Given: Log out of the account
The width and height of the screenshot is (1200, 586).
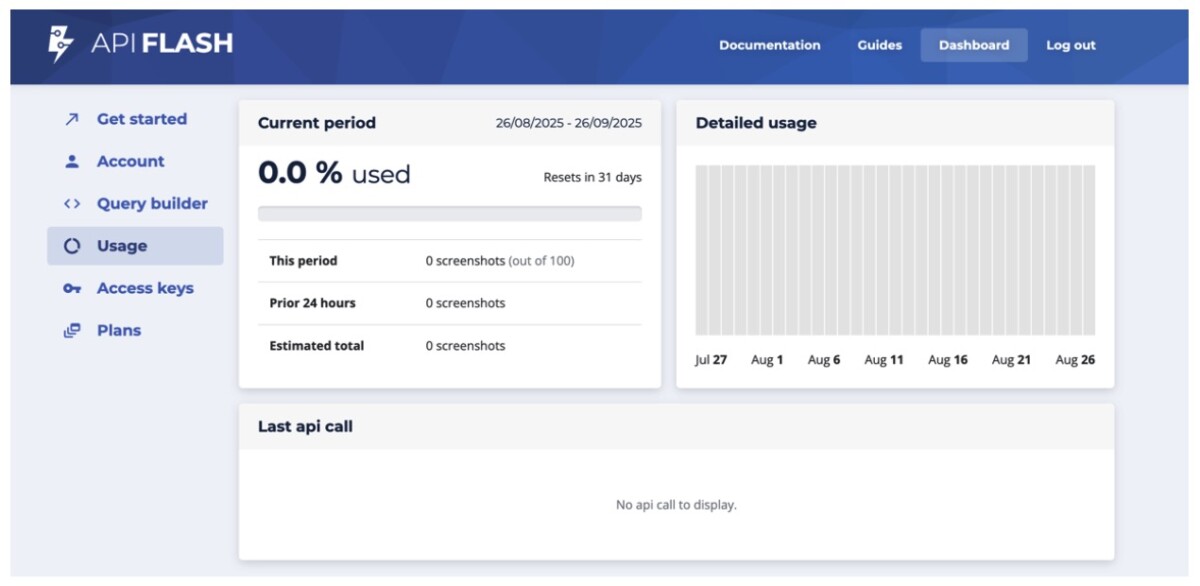Looking at the screenshot, I should pyautogui.click(x=1070, y=45).
